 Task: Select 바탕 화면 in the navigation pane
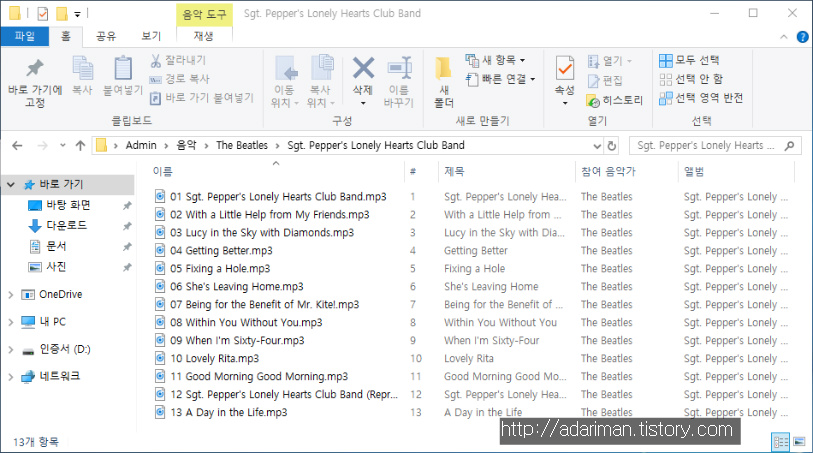click(x=68, y=205)
